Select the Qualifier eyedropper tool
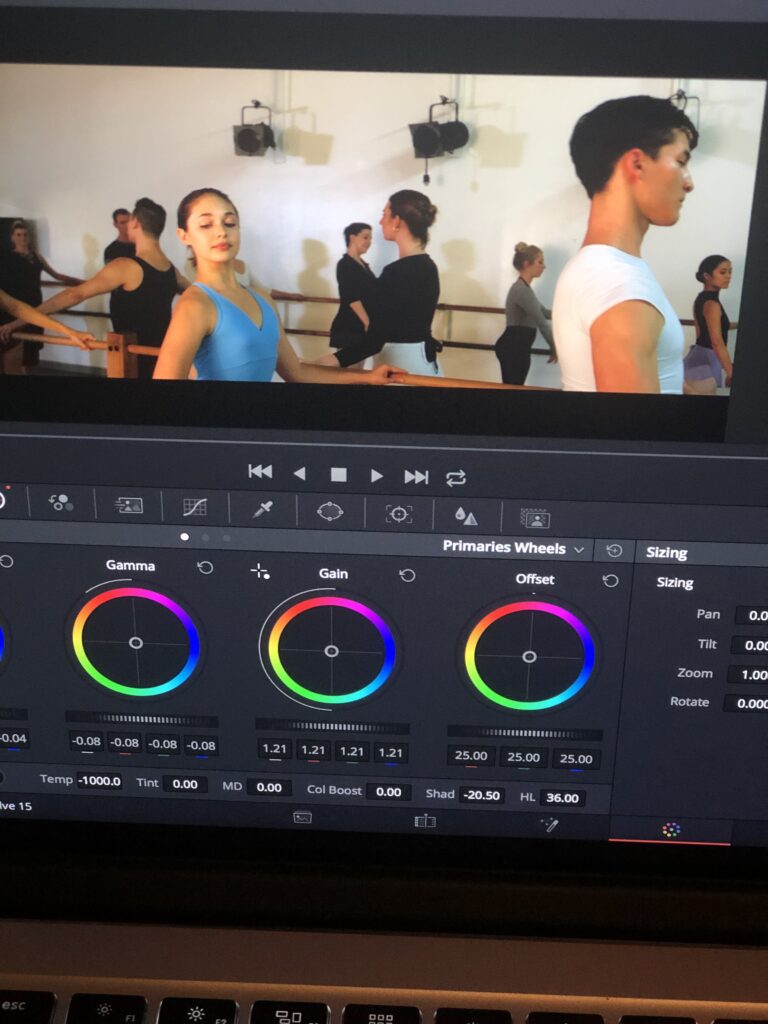768x1024 pixels. 263,510
